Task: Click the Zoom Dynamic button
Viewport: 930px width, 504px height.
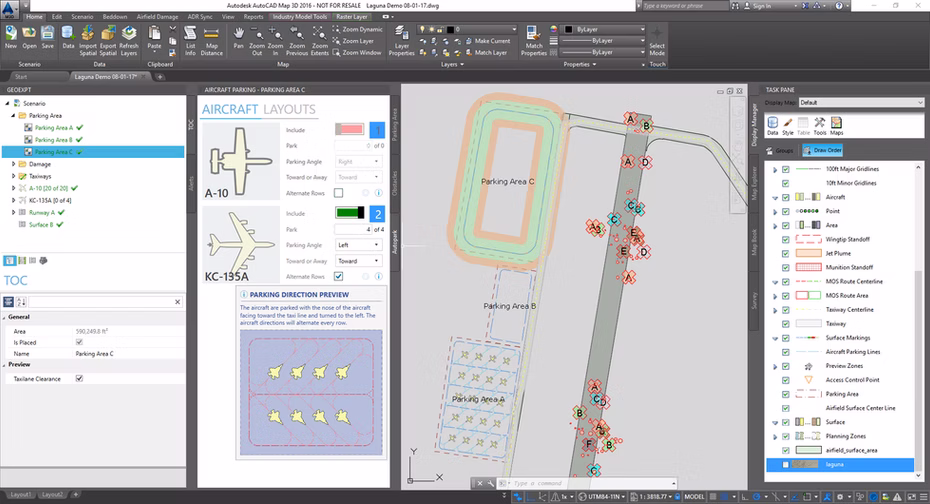Action: (357, 29)
